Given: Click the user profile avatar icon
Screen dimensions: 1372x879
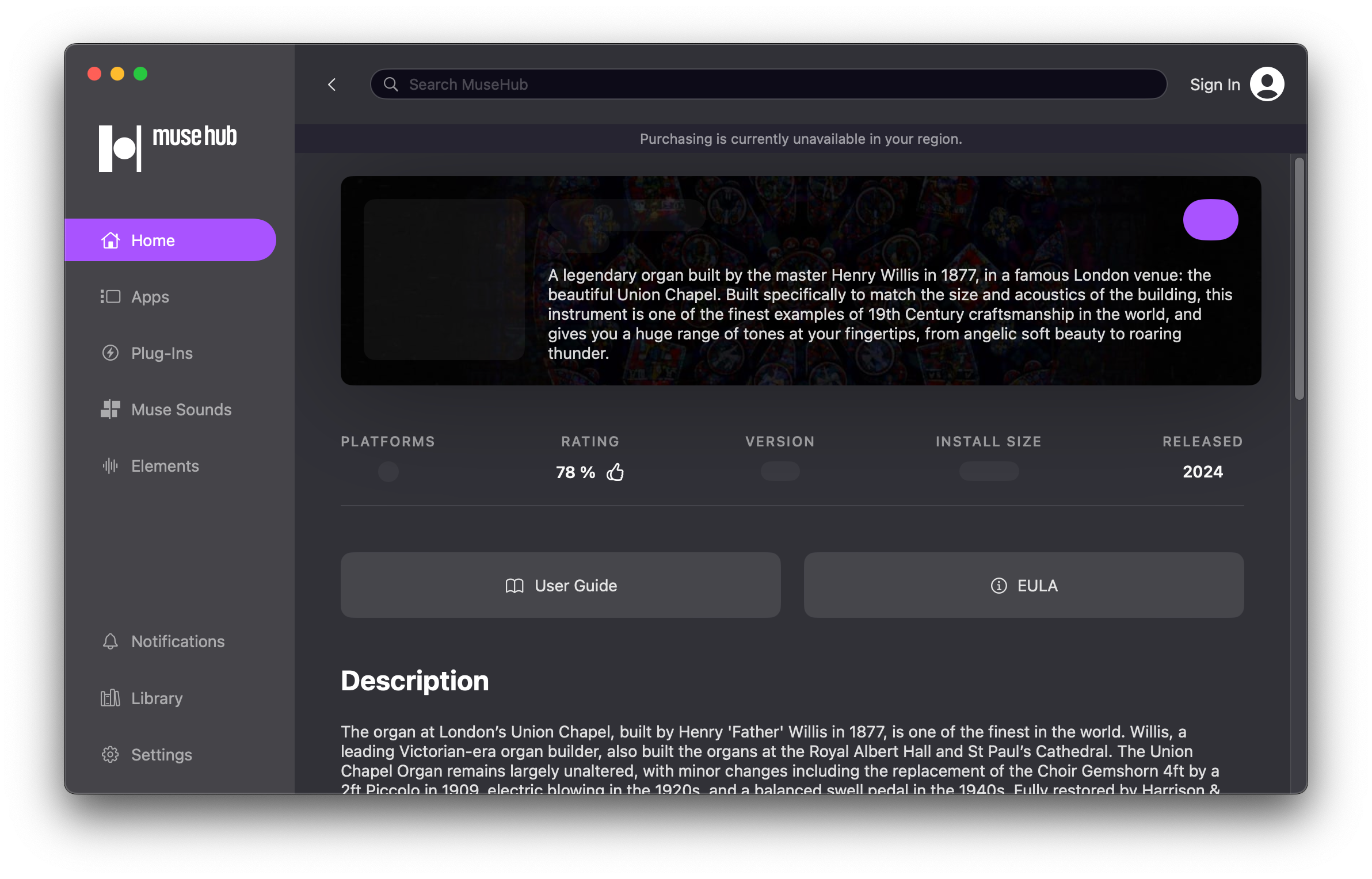Looking at the screenshot, I should 1267,84.
